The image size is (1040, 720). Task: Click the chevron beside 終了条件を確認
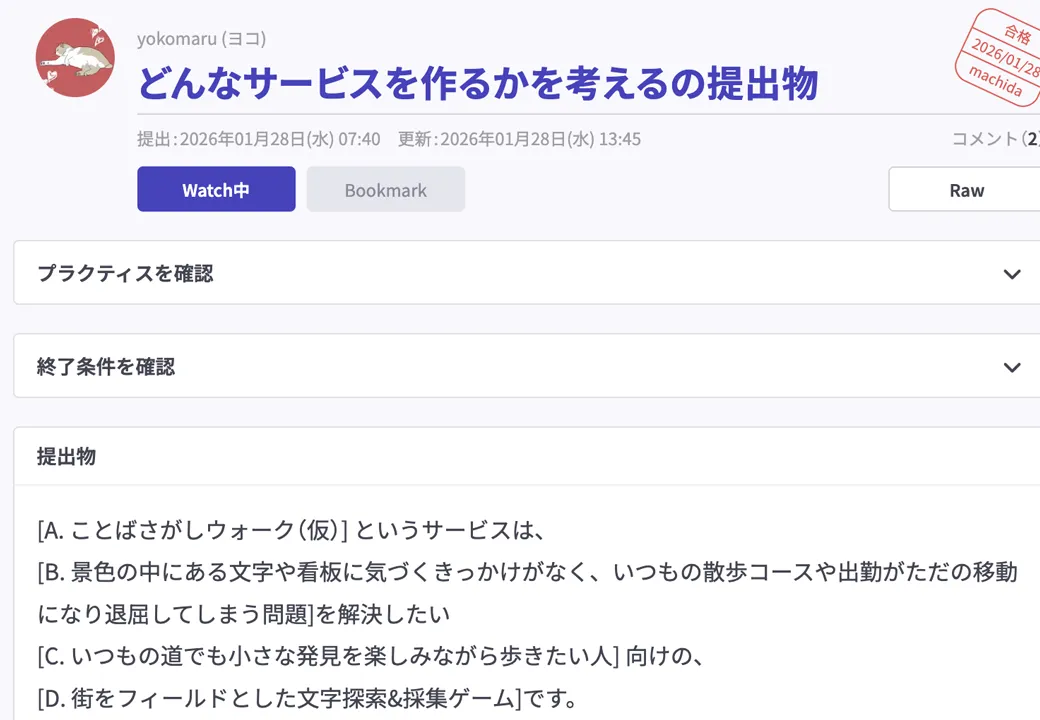1012,367
